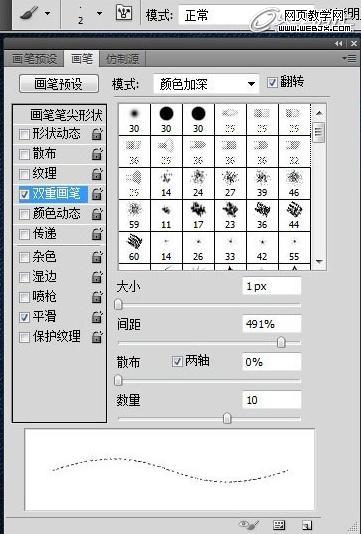Click the 0% scatter input field
Screen dimensions: 361x534
(x=272, y=362)
